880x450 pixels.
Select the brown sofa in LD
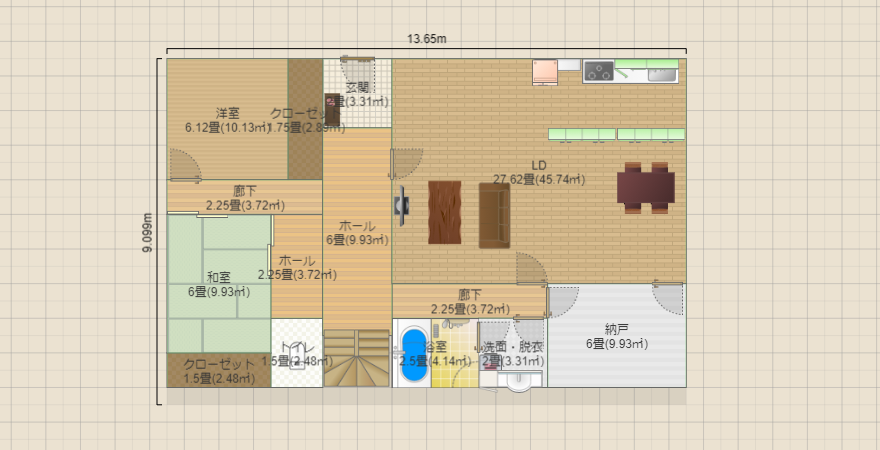click(x=494, y=215)
